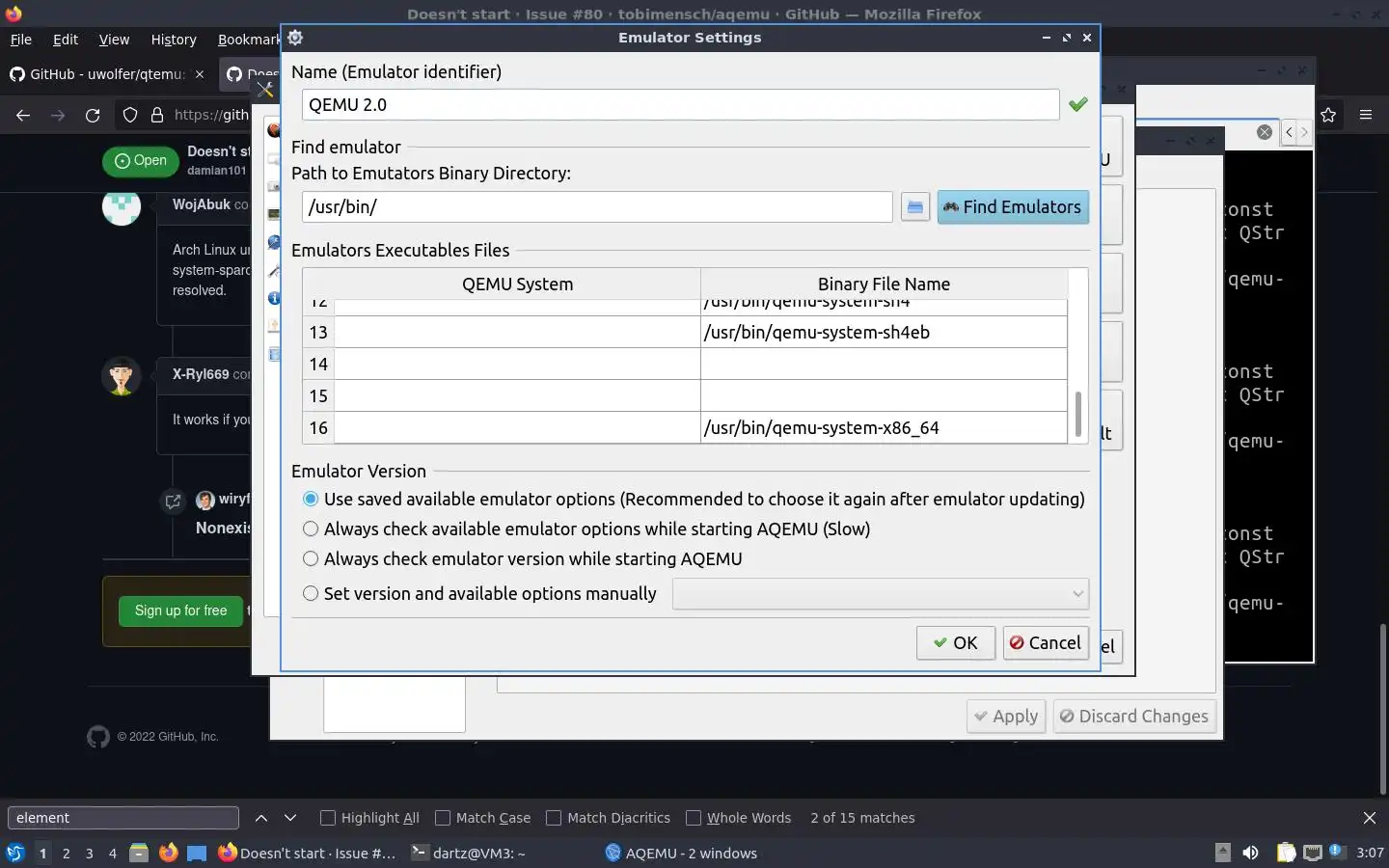This screenshot has height=868, width=1389.
Task: Open Firefox Bookmarks menu
Action: tap(248, 40)
